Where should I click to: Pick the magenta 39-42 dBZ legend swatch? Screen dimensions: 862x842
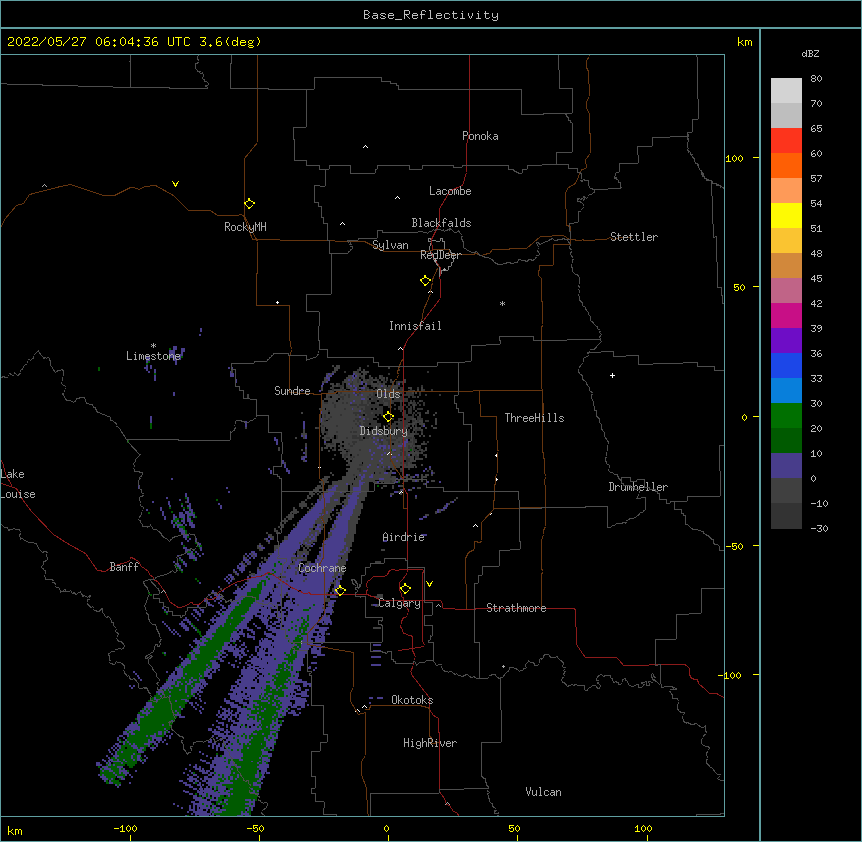coord(786,315)
